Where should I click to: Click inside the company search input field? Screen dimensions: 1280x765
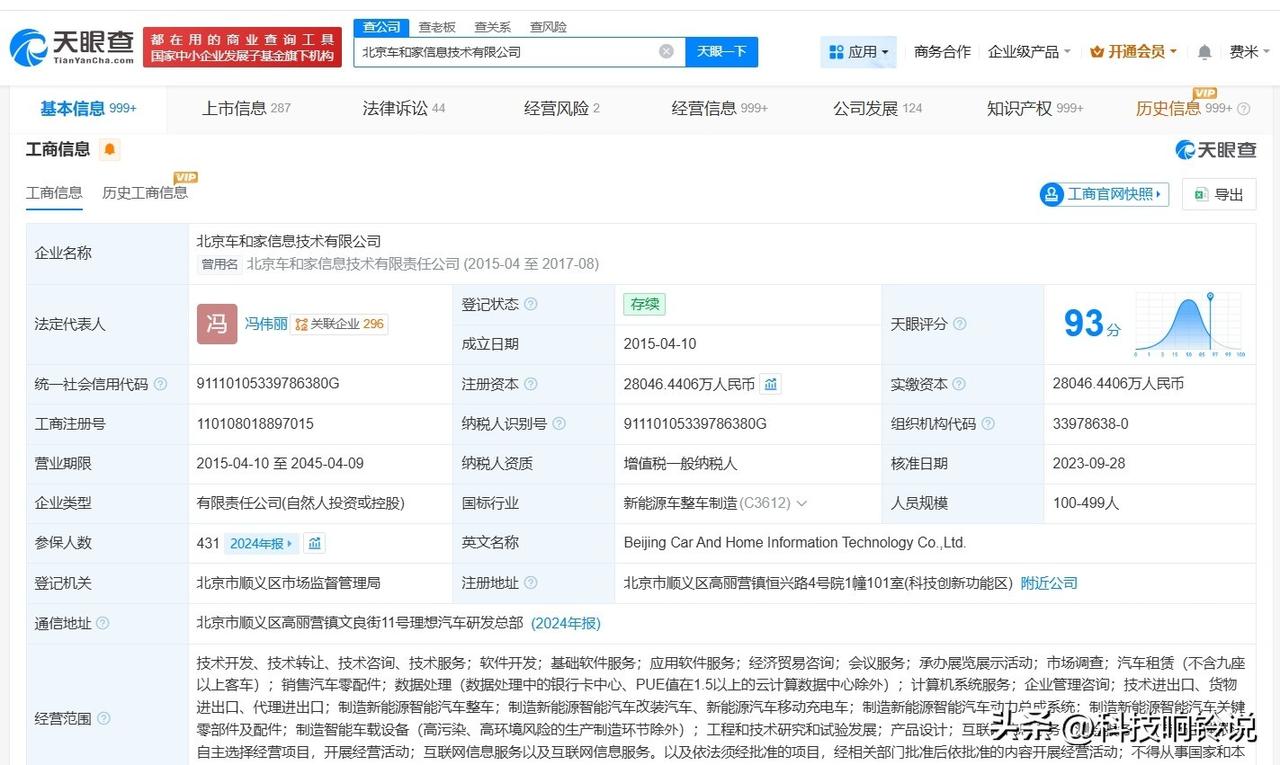(x=500, y=51)
